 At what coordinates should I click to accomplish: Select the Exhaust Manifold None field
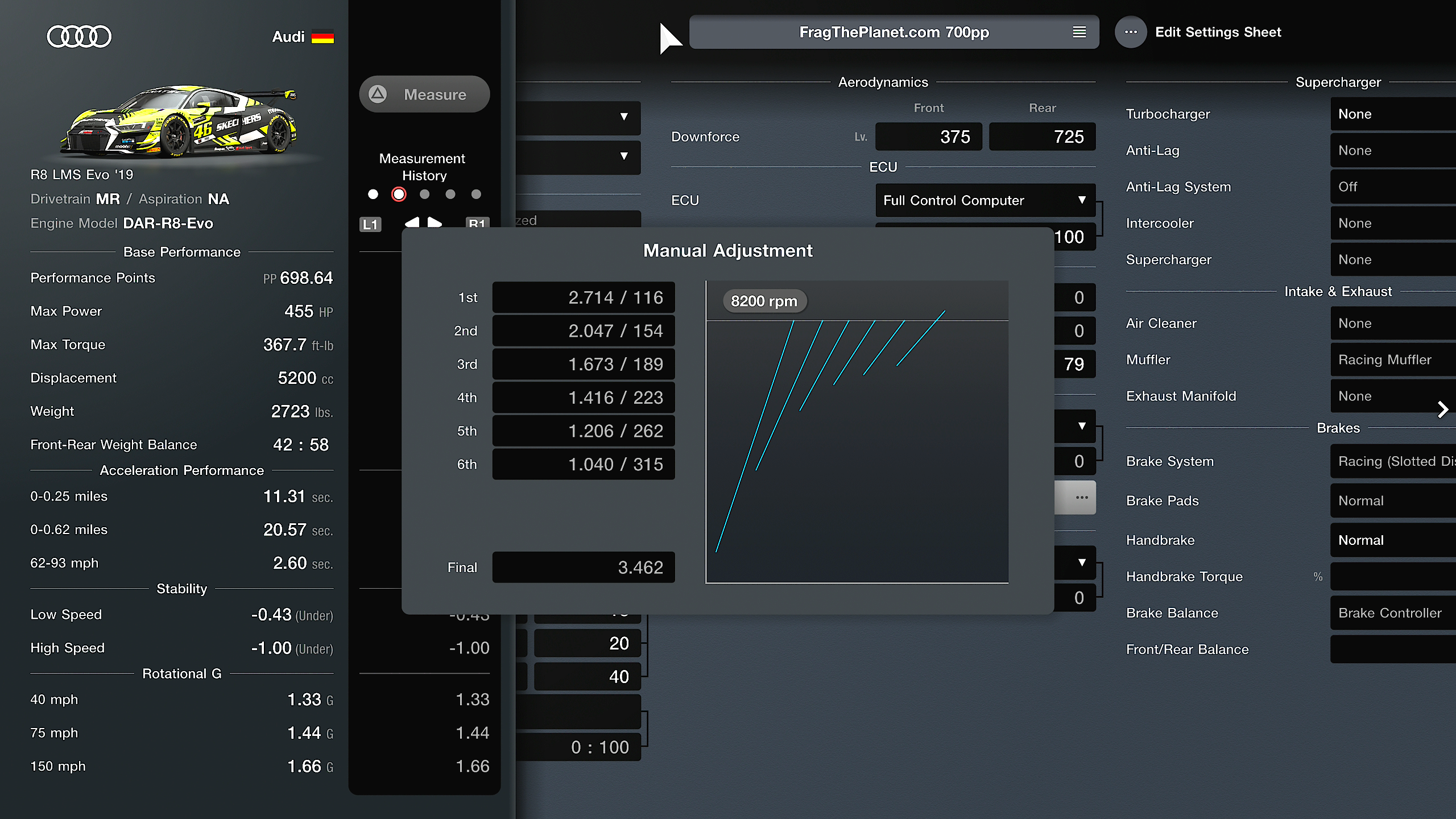click(1393, 396)
